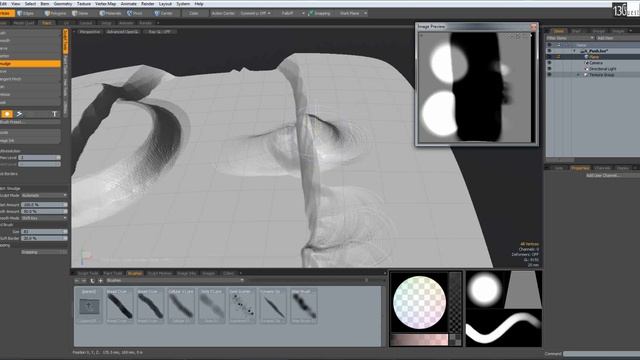This screenshot has width=640, height=360.
Task: Pick a hue on the color wheel
Action: [419, 302]
